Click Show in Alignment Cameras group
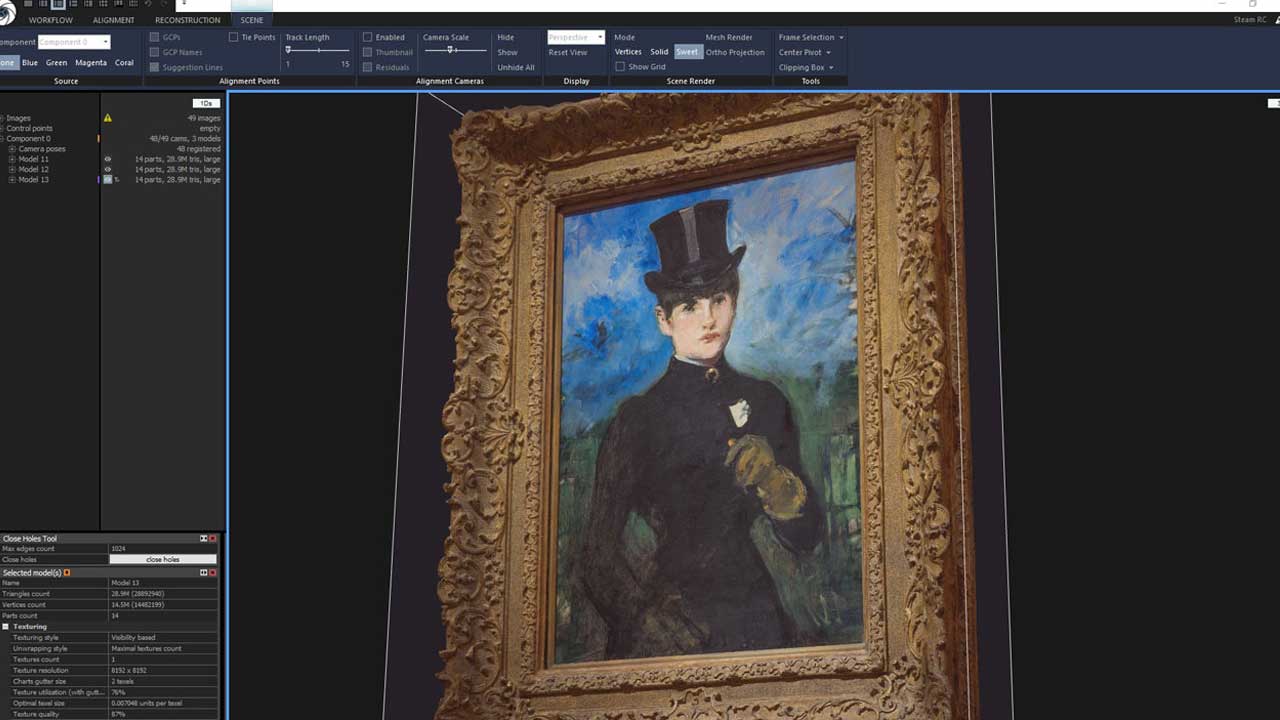This screenshot has width=1280, height=720. click(507, 52)
